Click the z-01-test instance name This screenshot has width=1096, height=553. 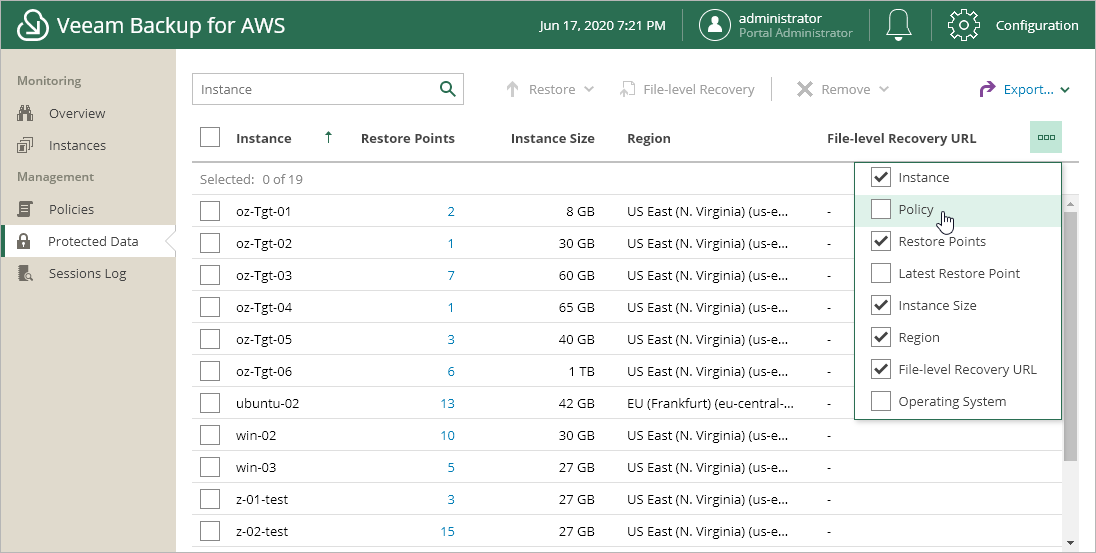[262, 499]
